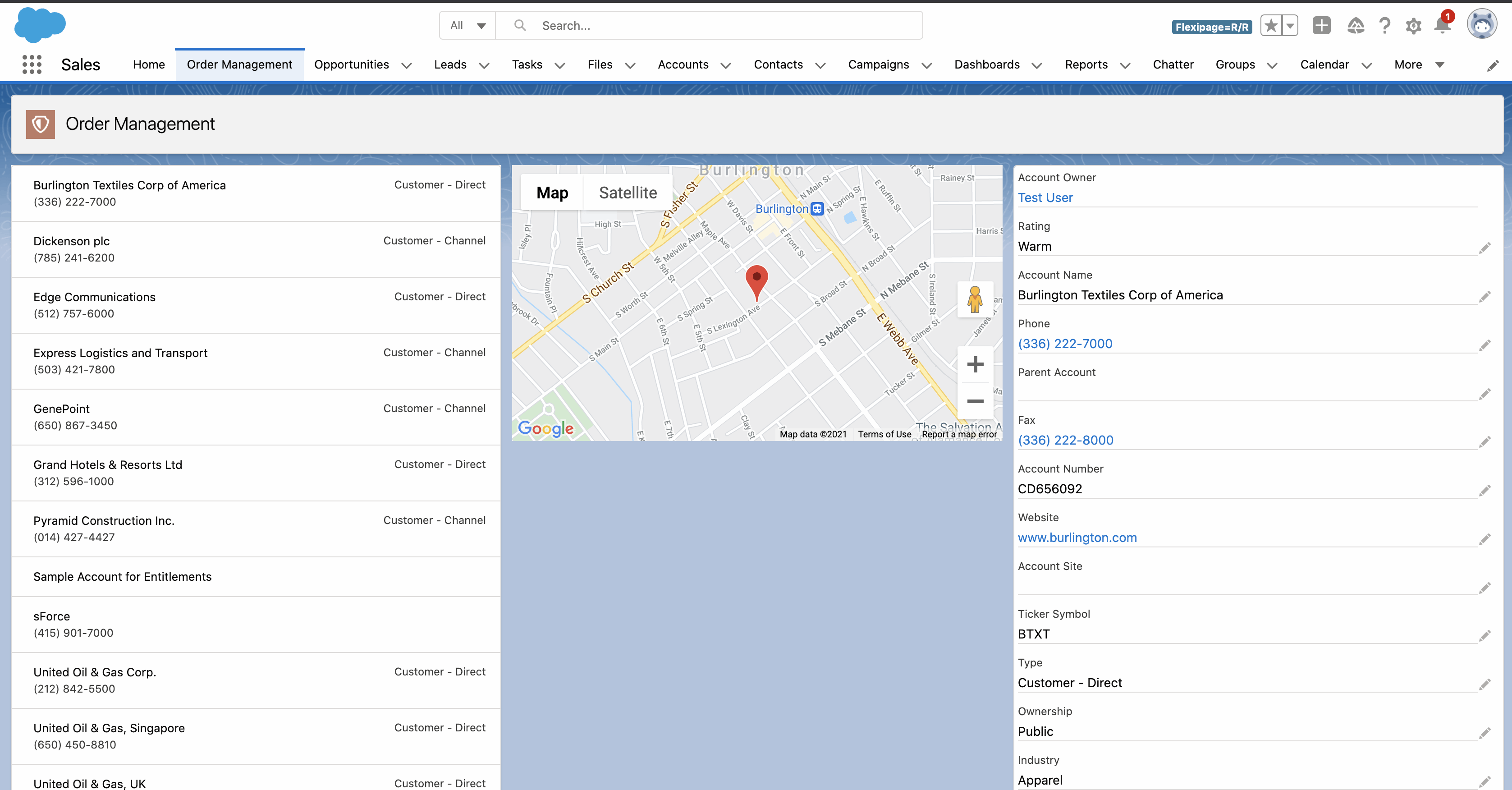1512x790 pixels.
Task: Click the Salesforce Help question mark icon
Action: coord(1384,25)
